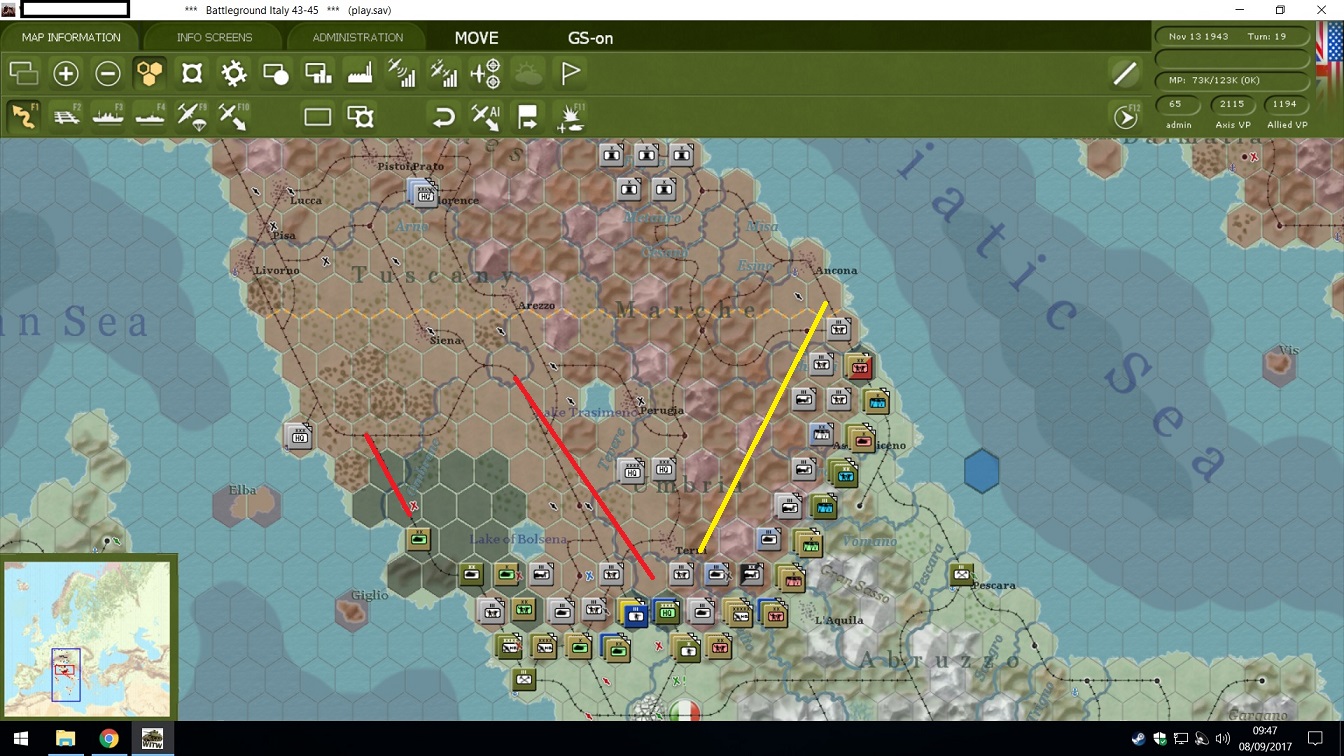Click the AI air mission icon
Viewport: 1344px width, 756px height.
click(x=486, y=117)
